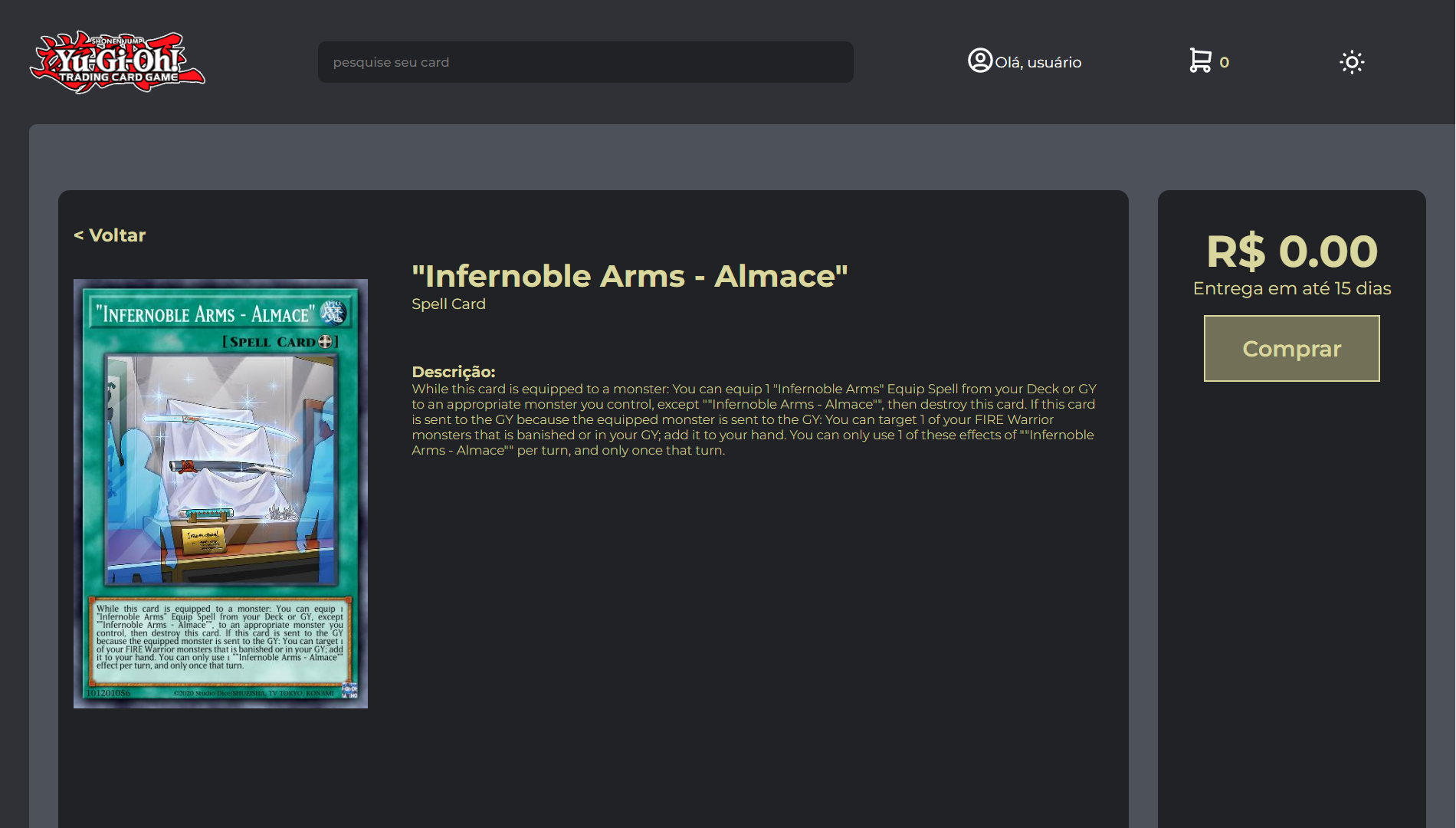Toggle the sun light/dark theme icon
This screenshot has height=828, width=1456.
(x=1352, y=62)
